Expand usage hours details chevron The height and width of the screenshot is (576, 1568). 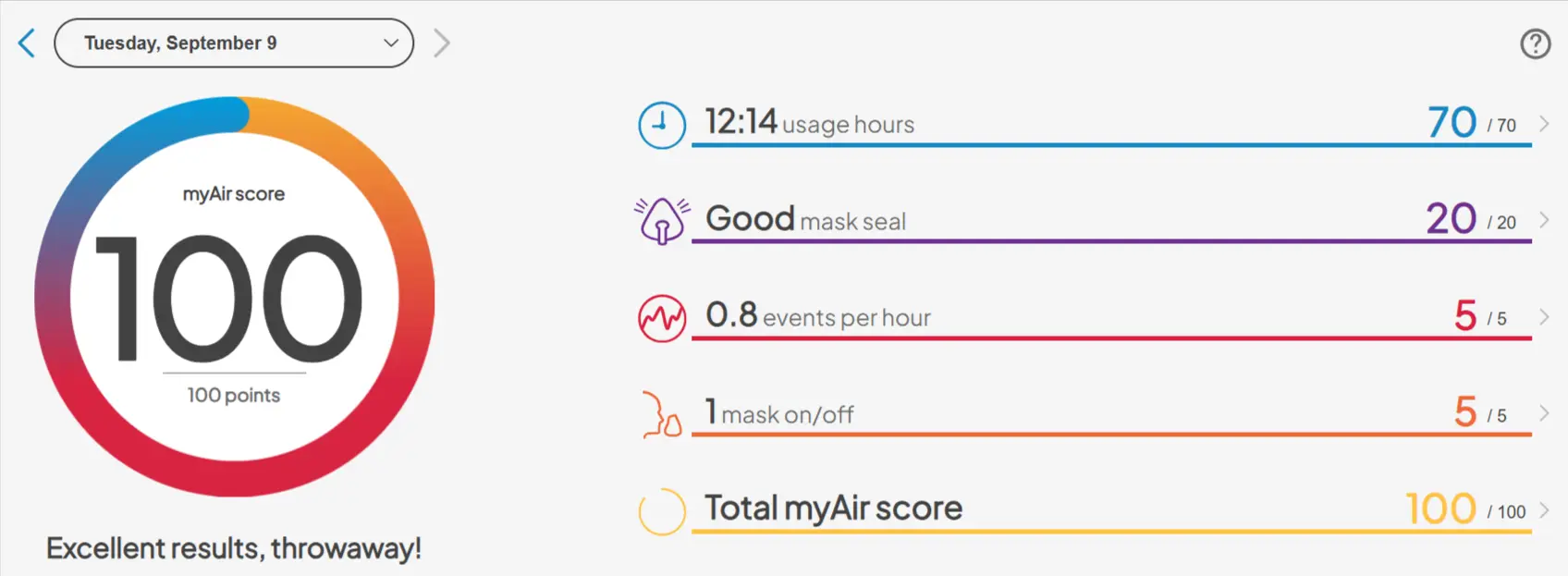pos(1543,124)
